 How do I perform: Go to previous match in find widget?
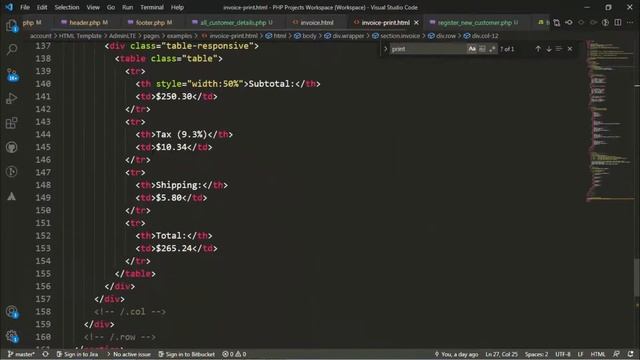(x=538, y=49)
